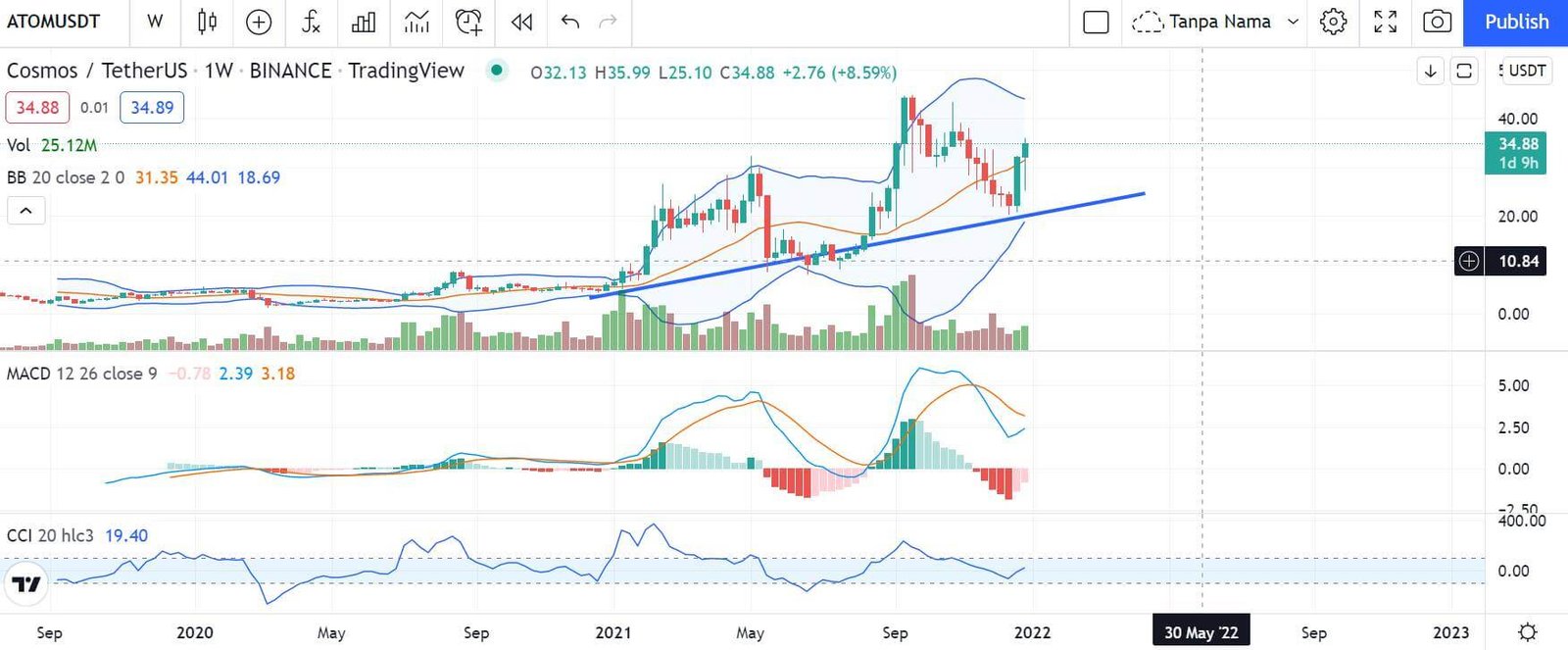
Task: Click the green market status dot
Action: (497, 70)
